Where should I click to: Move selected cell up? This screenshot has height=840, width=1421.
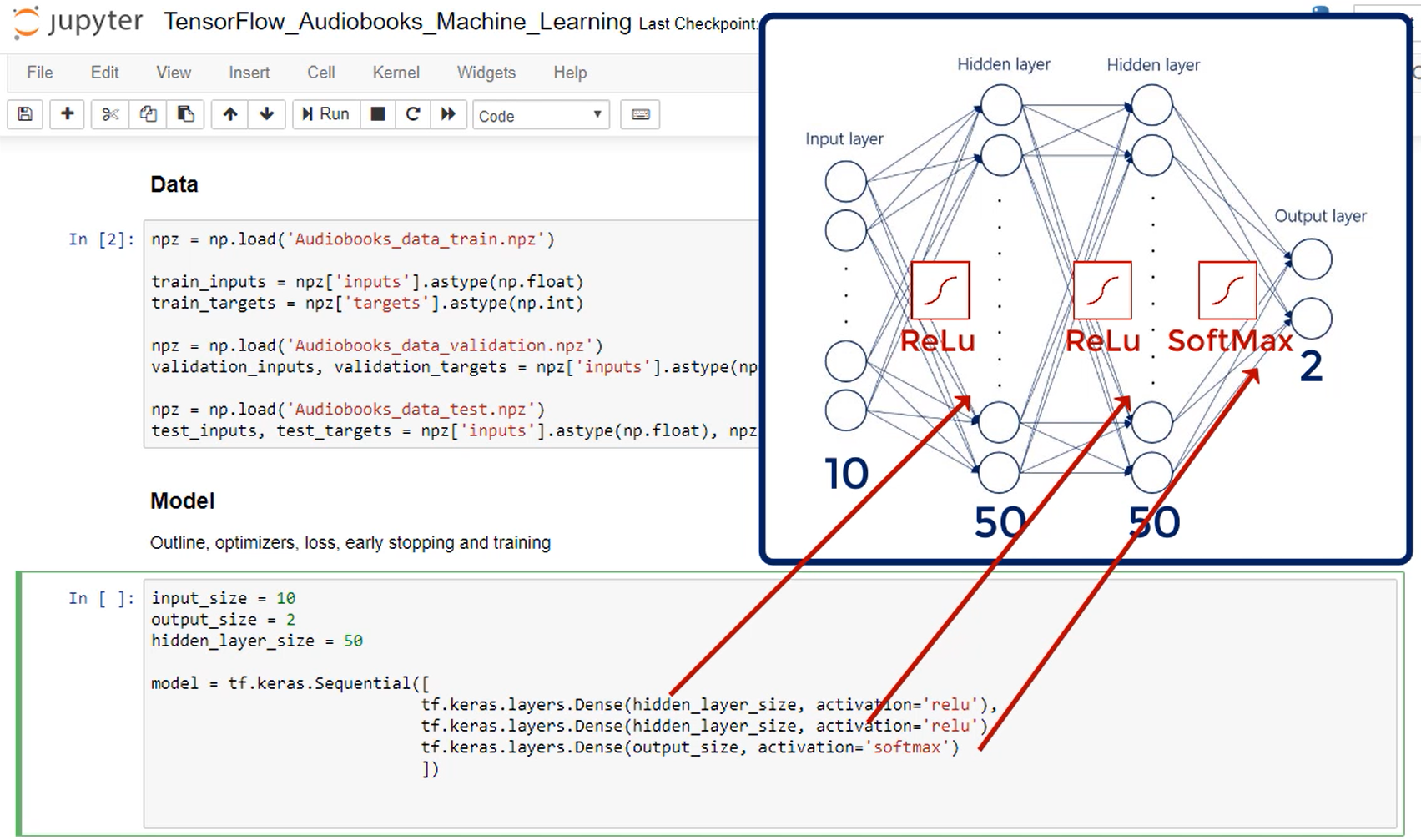(229, 114)
